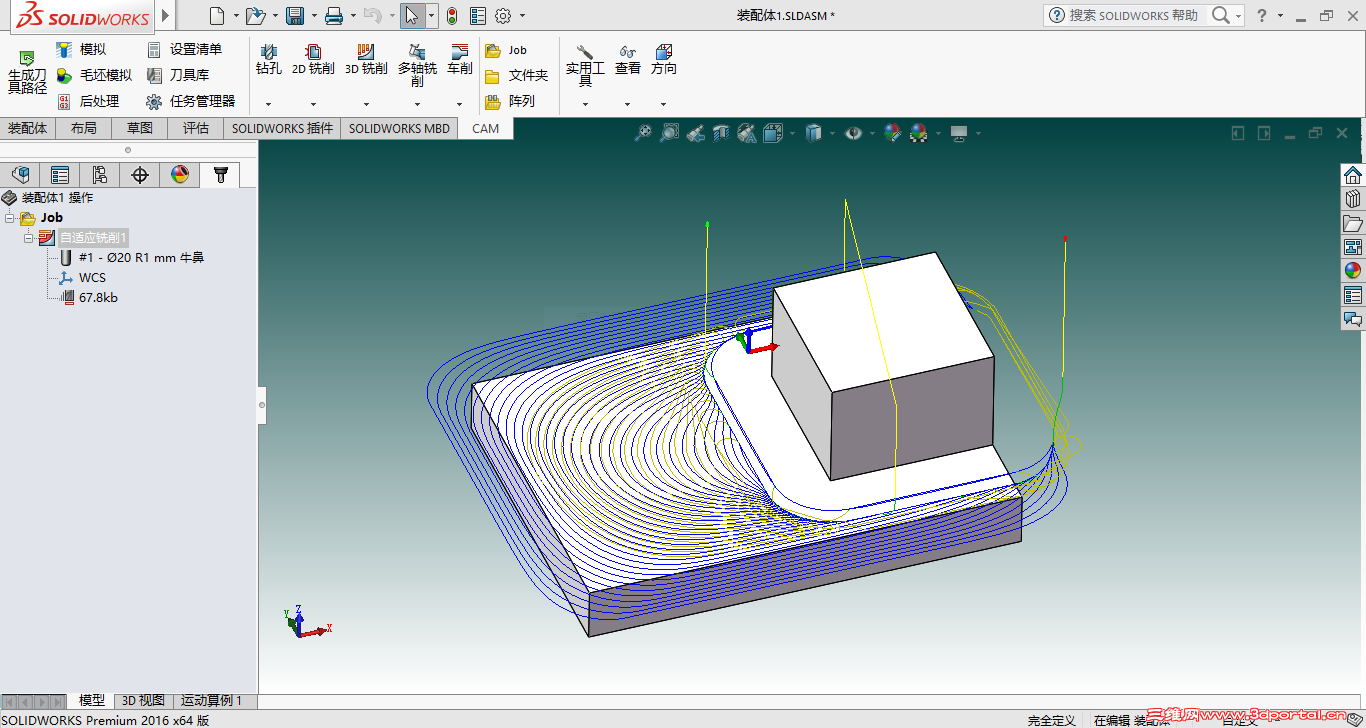
Task: Run 后处理 post process
Action: (87, 101)
